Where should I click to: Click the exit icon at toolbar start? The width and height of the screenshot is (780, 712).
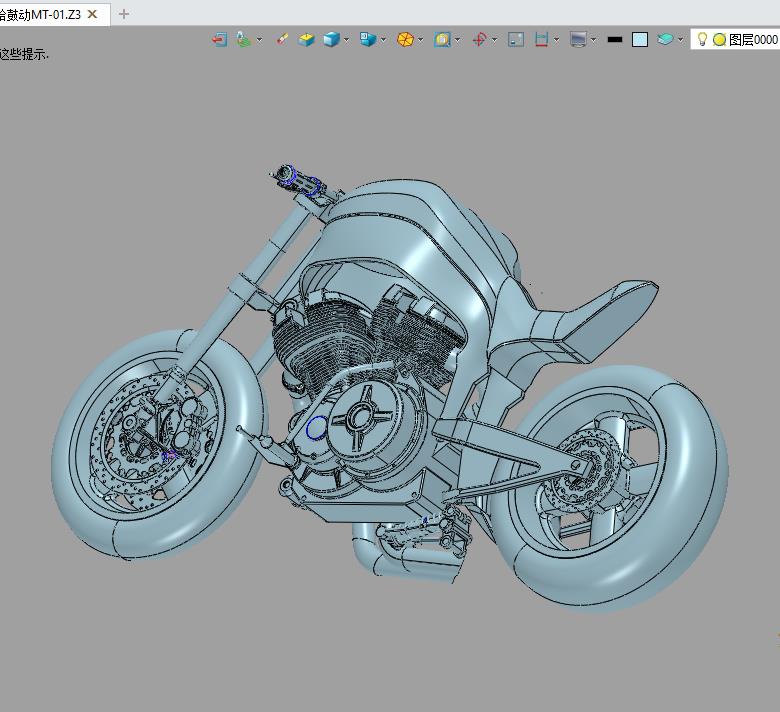[219, 40]
